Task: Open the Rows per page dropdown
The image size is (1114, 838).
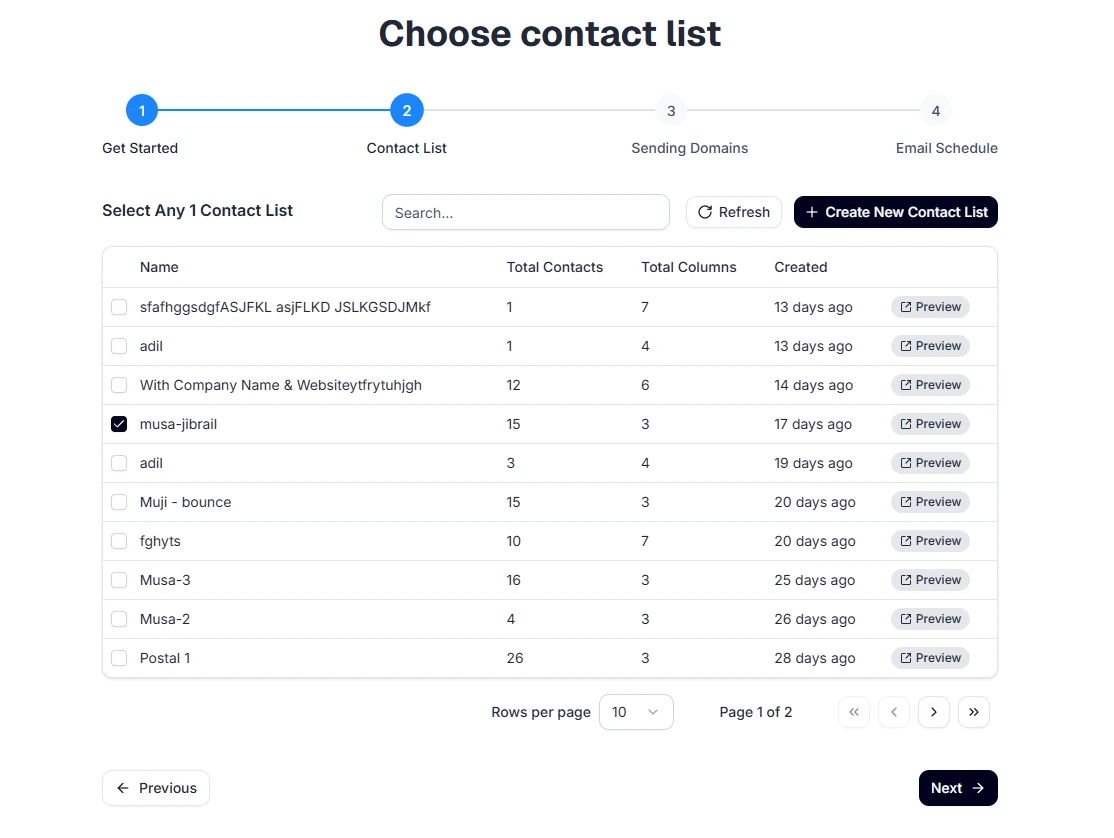Action: point(636,712)
